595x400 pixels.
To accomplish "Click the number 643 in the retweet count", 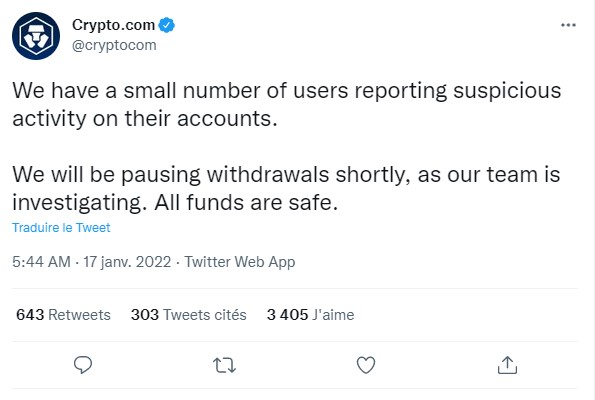I will [x=30, y=315].
